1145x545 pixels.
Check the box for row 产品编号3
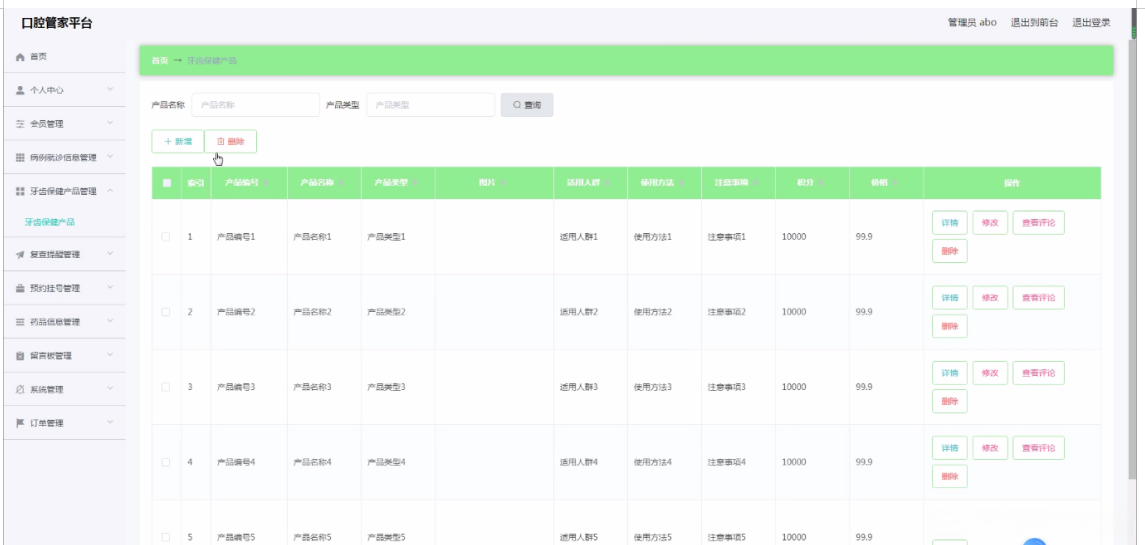[166, 386]
